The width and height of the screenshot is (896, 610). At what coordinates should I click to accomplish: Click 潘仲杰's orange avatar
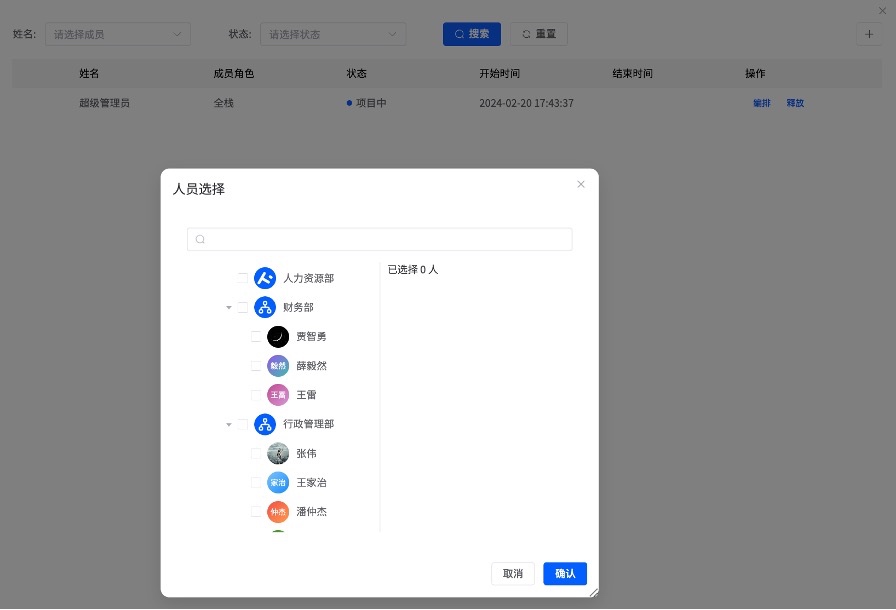coord(278,512)
